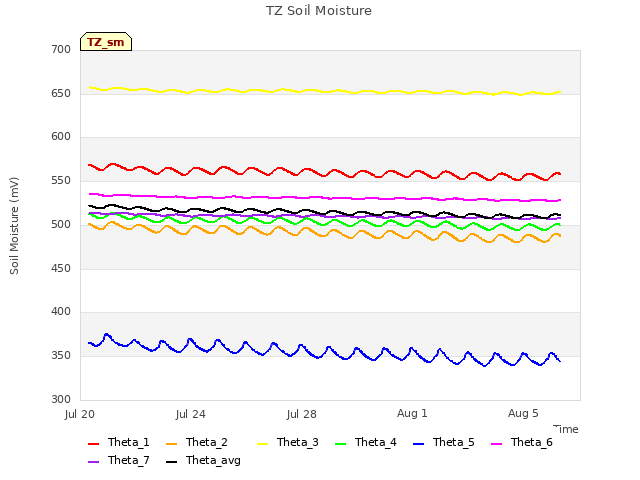
Task: Click the TZ_sm label tab
Action: [106, 42]
